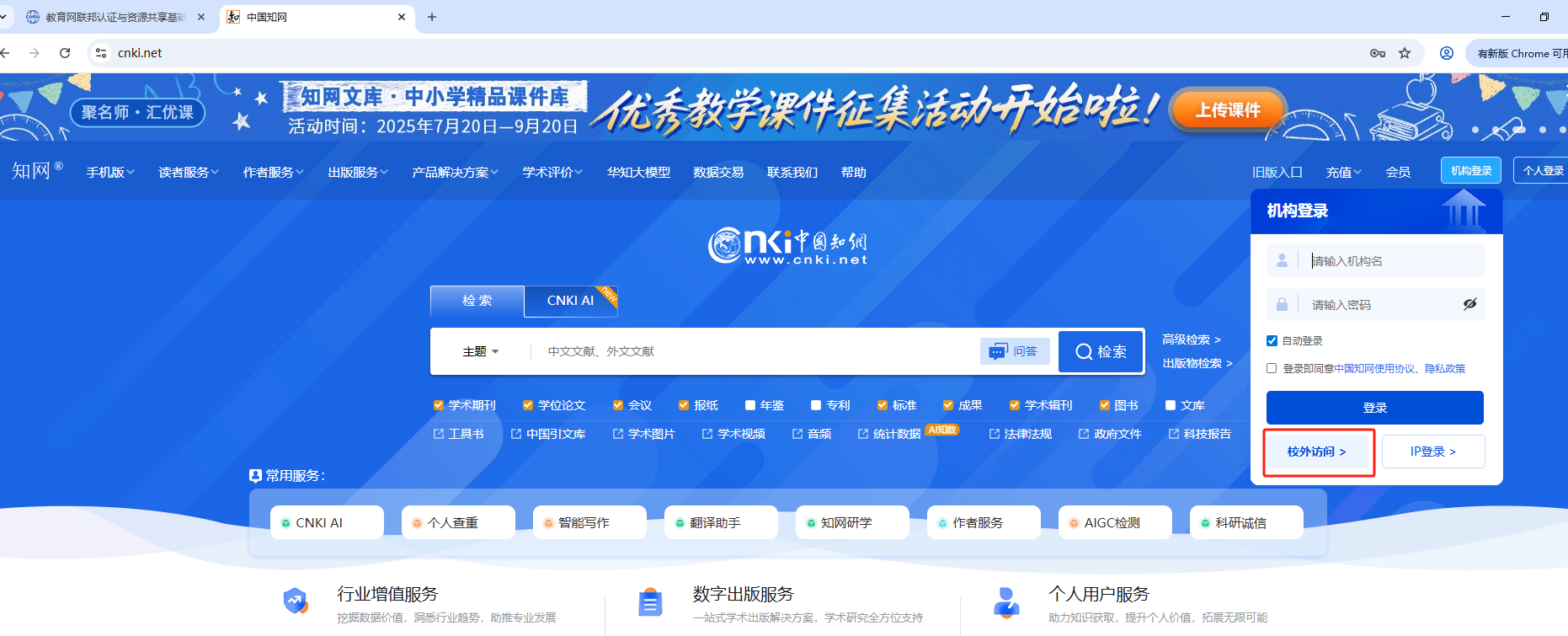This screenshot has width=1568, height=636.
Task: Check the 专利 checkbox
Action: pos(816,405)
